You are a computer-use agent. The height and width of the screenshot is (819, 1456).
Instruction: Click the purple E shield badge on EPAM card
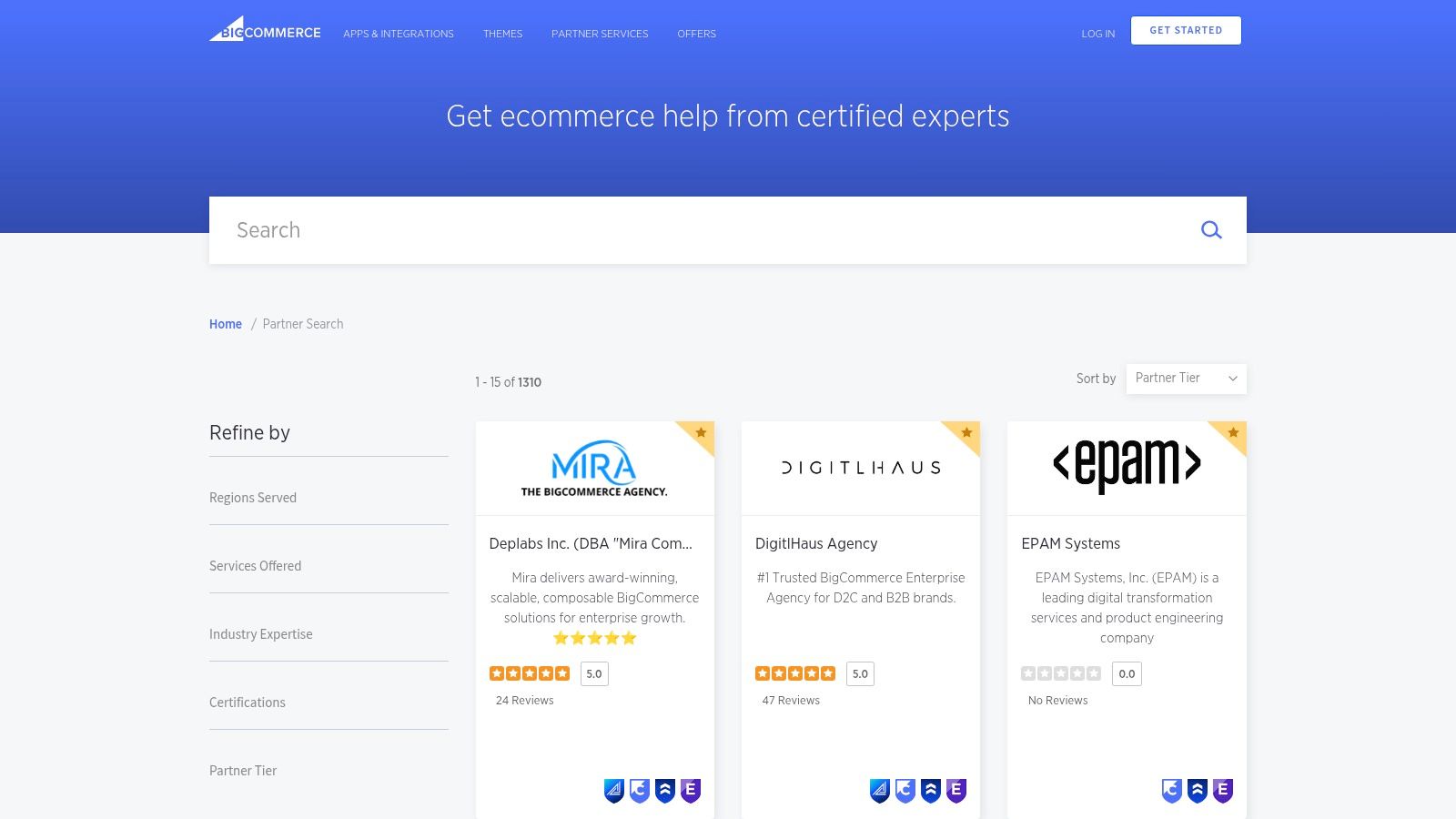tap(1223, 791)
